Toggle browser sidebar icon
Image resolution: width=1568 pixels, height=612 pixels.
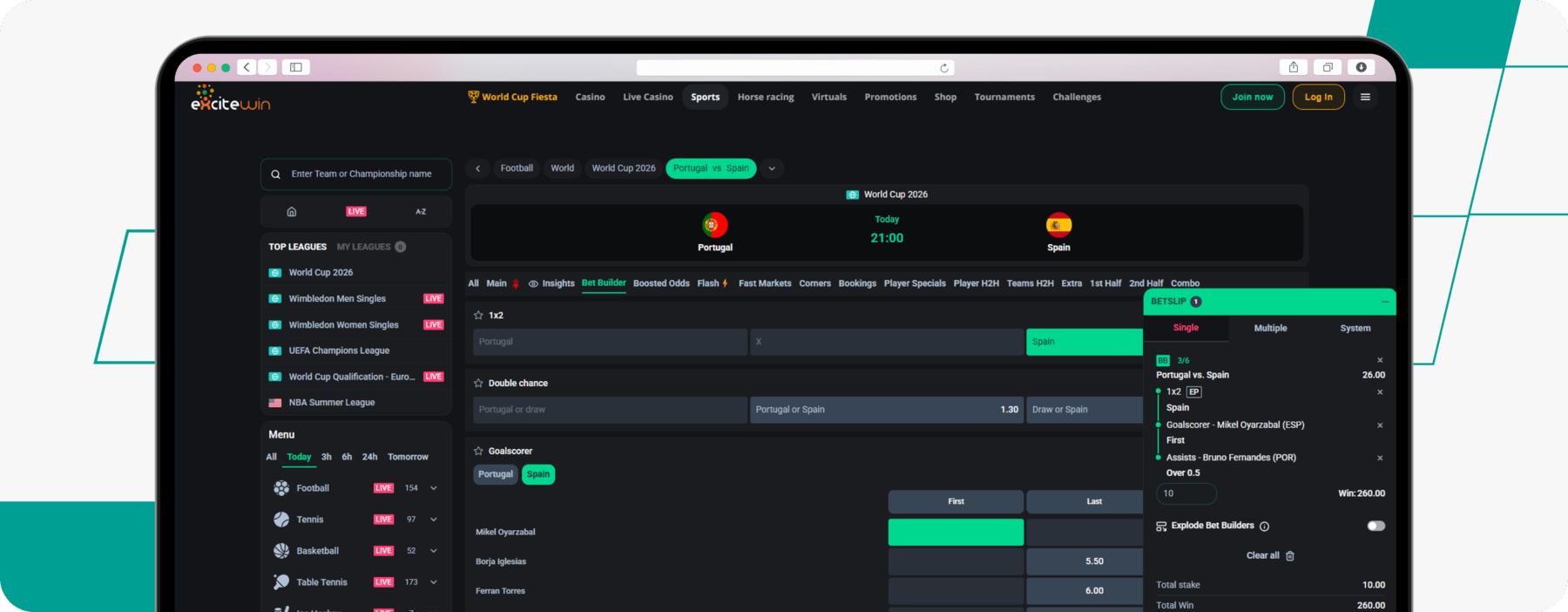point(295,67)
